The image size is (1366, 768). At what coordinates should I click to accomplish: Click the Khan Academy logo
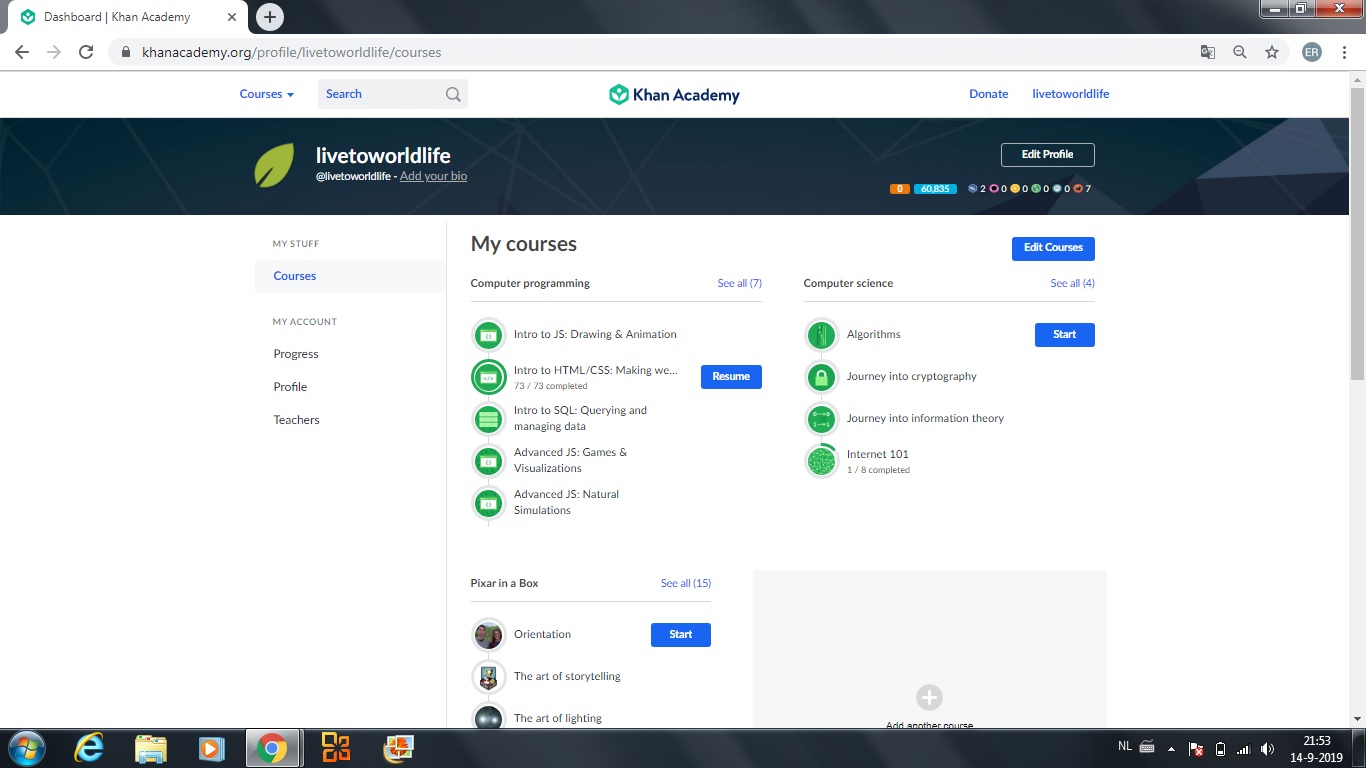click(674, 94)
